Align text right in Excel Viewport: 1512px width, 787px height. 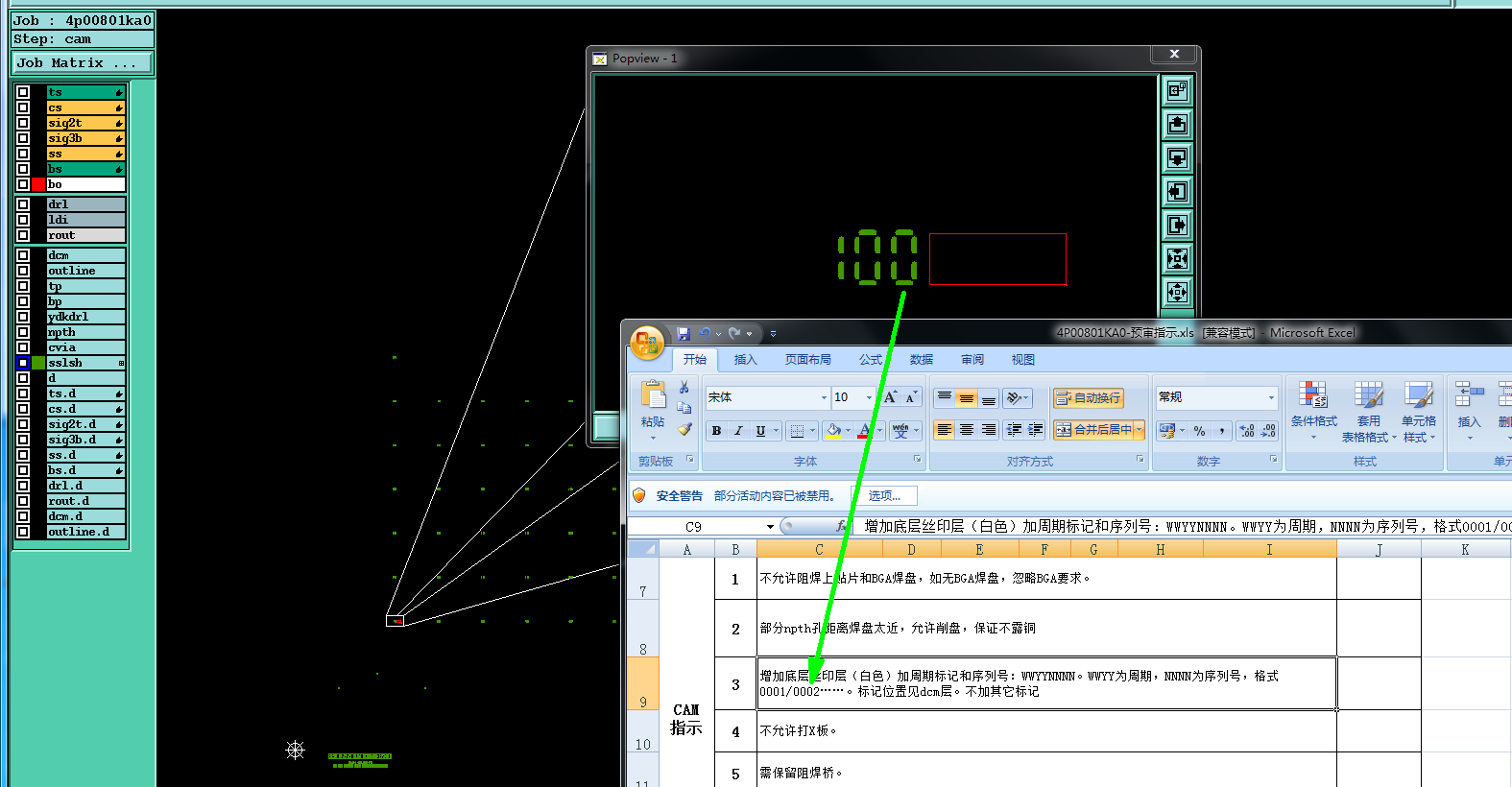point(989,430)
